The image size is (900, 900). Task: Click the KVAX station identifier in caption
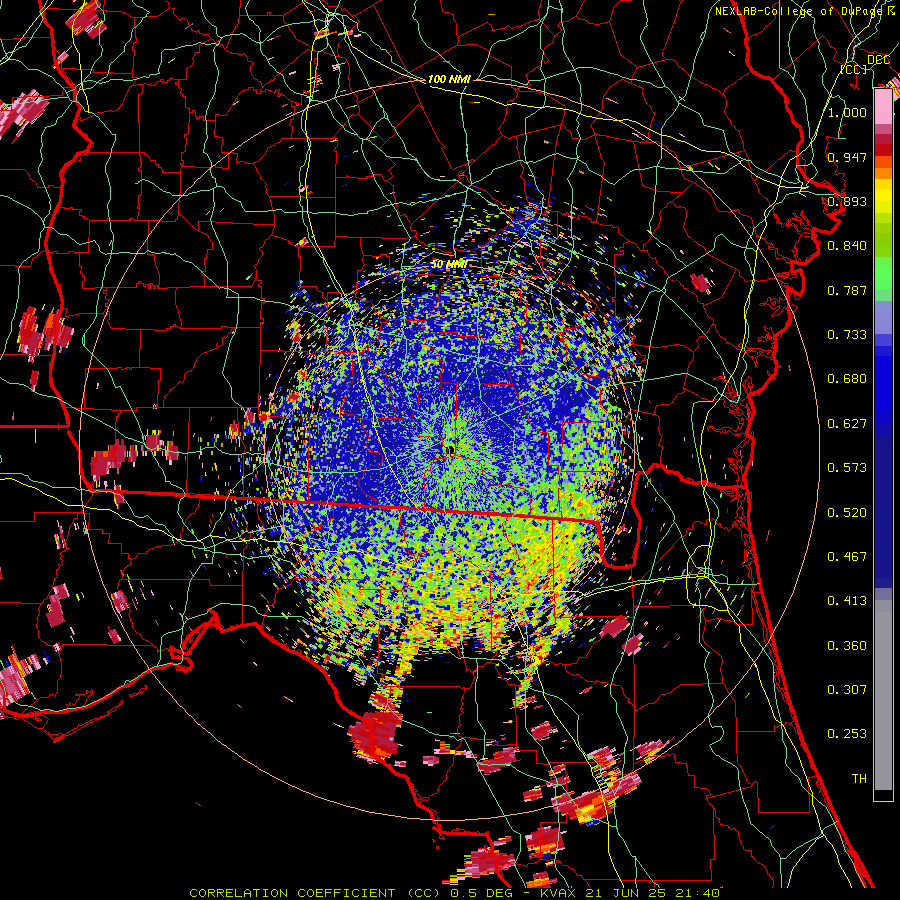(556, 893)
